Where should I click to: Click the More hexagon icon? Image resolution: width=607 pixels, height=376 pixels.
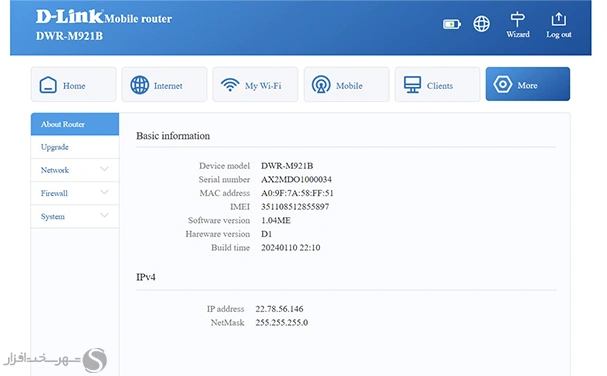coord(502,84)
